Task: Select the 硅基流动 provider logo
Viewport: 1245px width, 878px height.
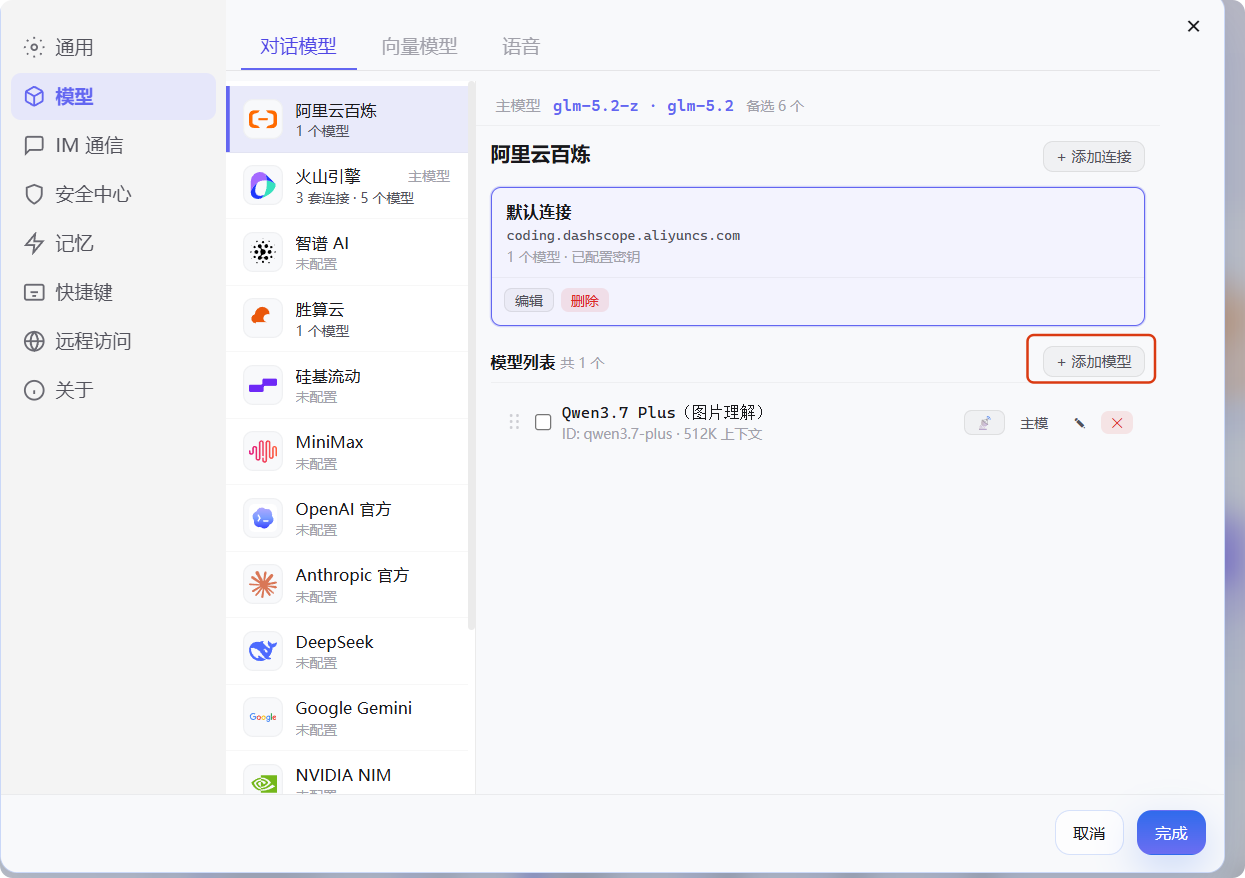Action: click(x=263, y=385)
